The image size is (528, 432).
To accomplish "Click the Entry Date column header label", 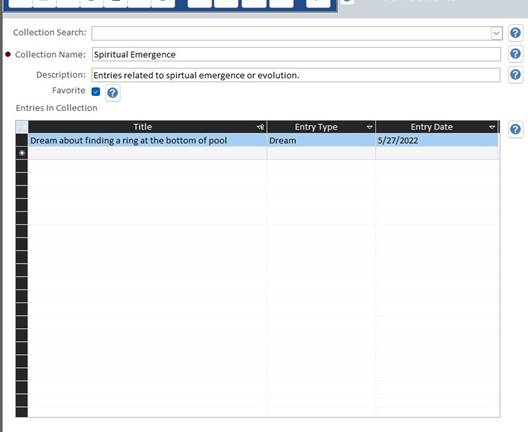I will 431,127.
